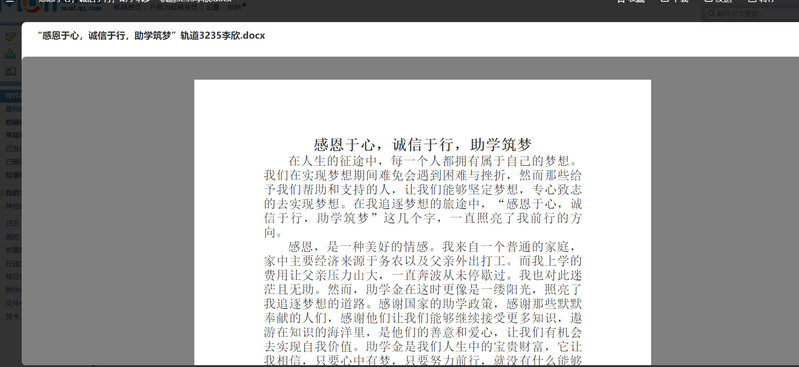799x367 pixels.
Task: Click the magnifier icon in mail search
Action: coord(712,13)
